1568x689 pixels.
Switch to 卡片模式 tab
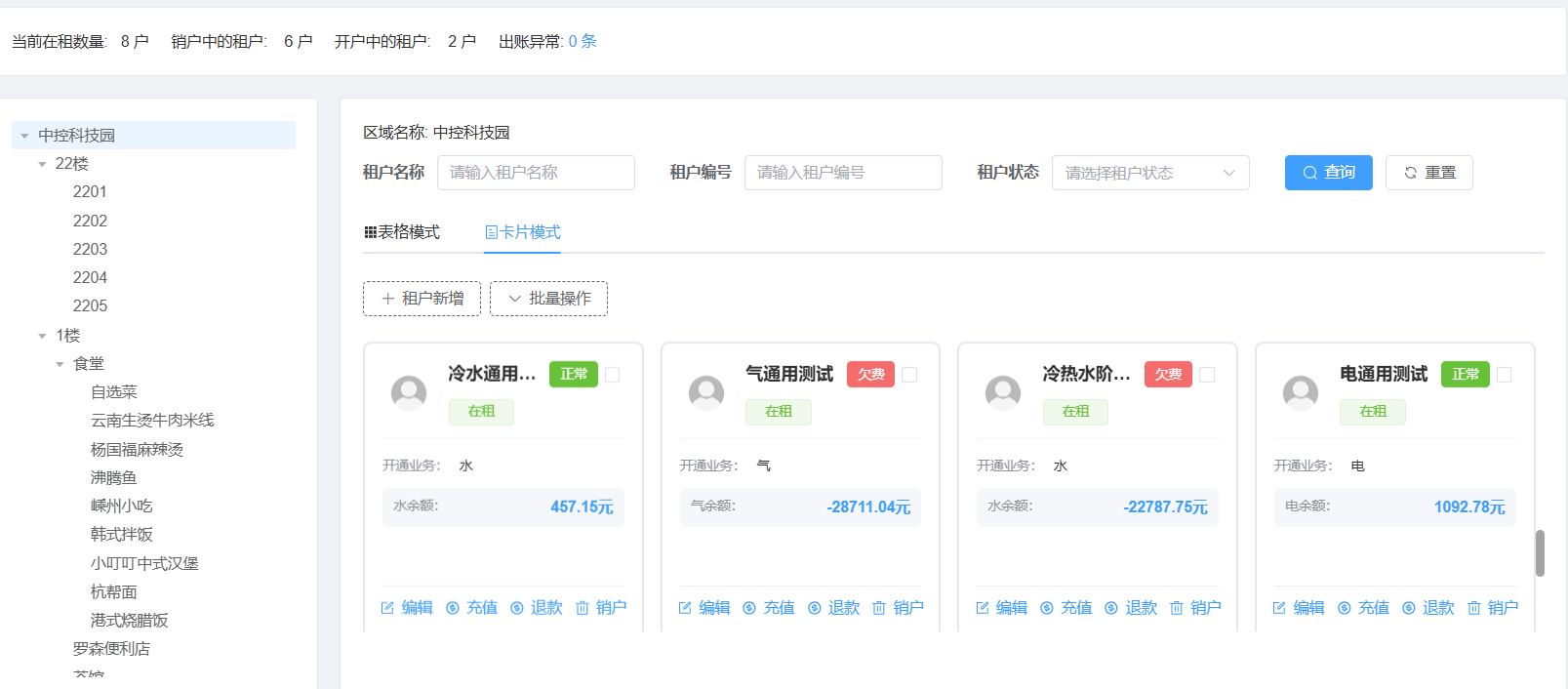coord(522,232)
